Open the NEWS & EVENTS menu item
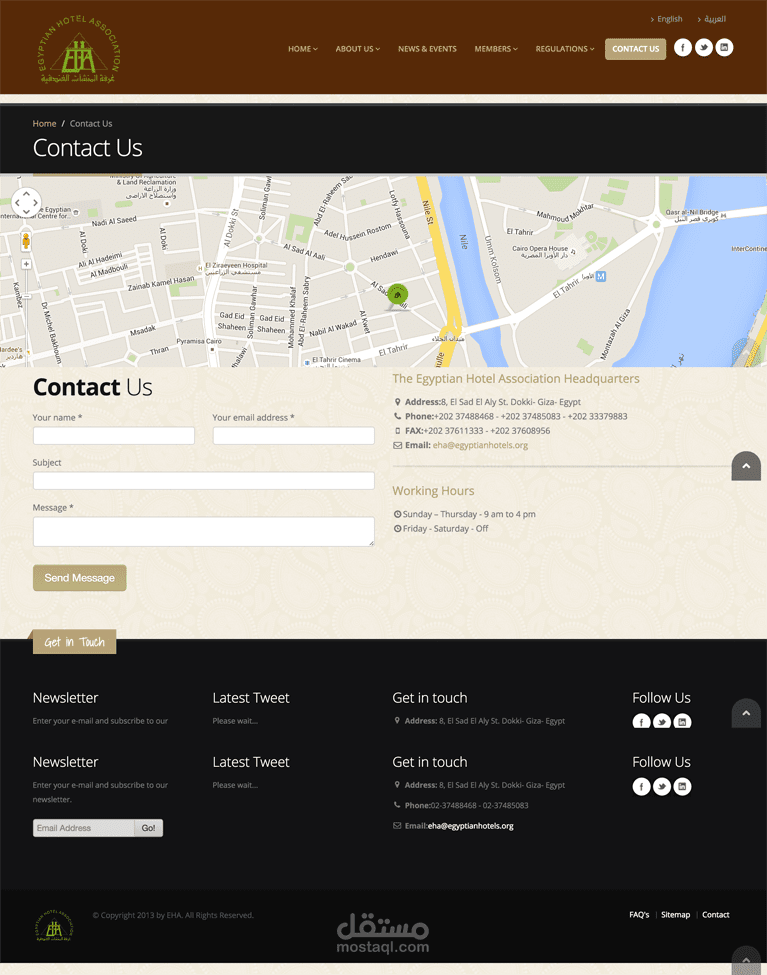767x975 pixels. click(x=427, y=49)
